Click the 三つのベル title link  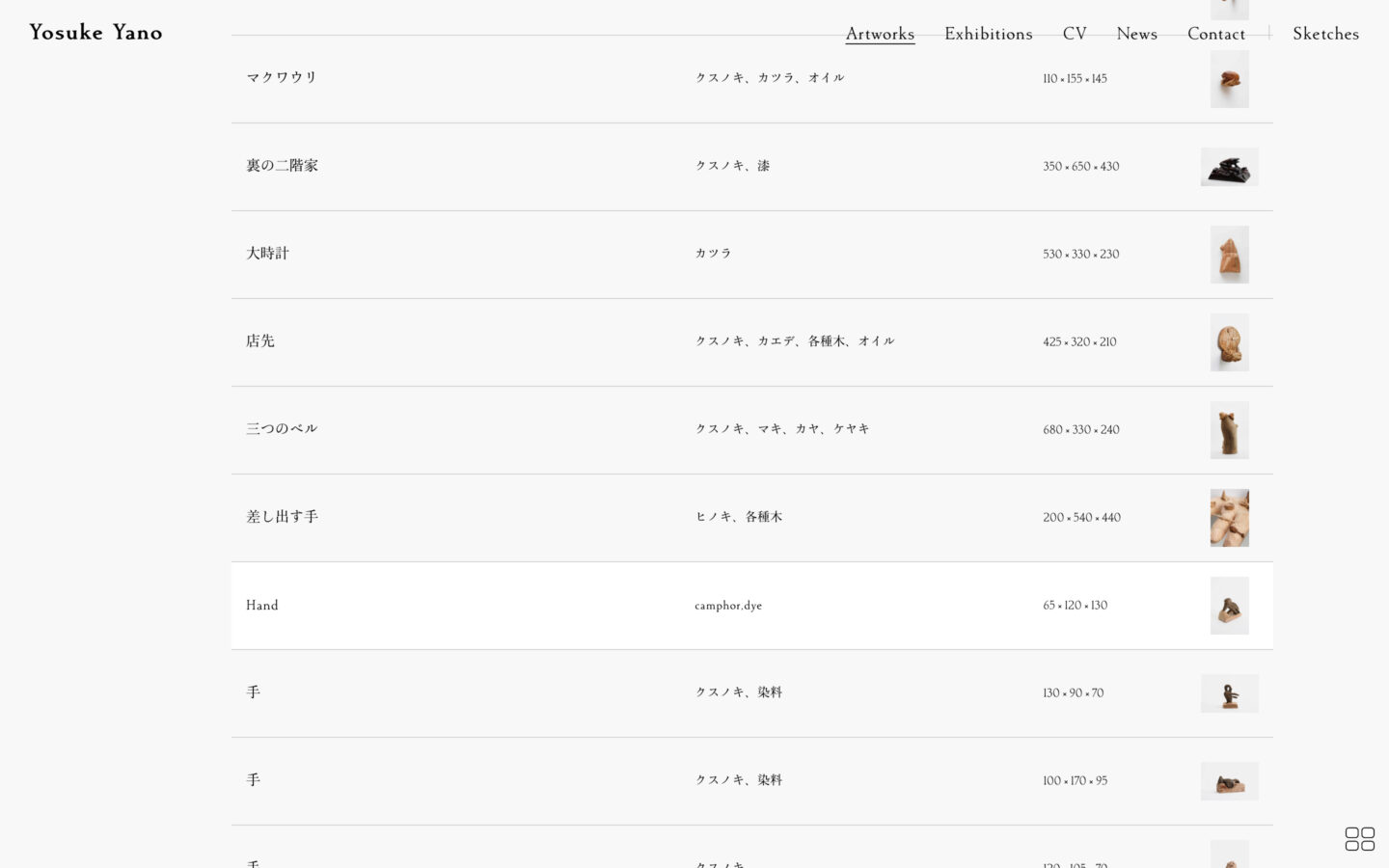[282, 429]
